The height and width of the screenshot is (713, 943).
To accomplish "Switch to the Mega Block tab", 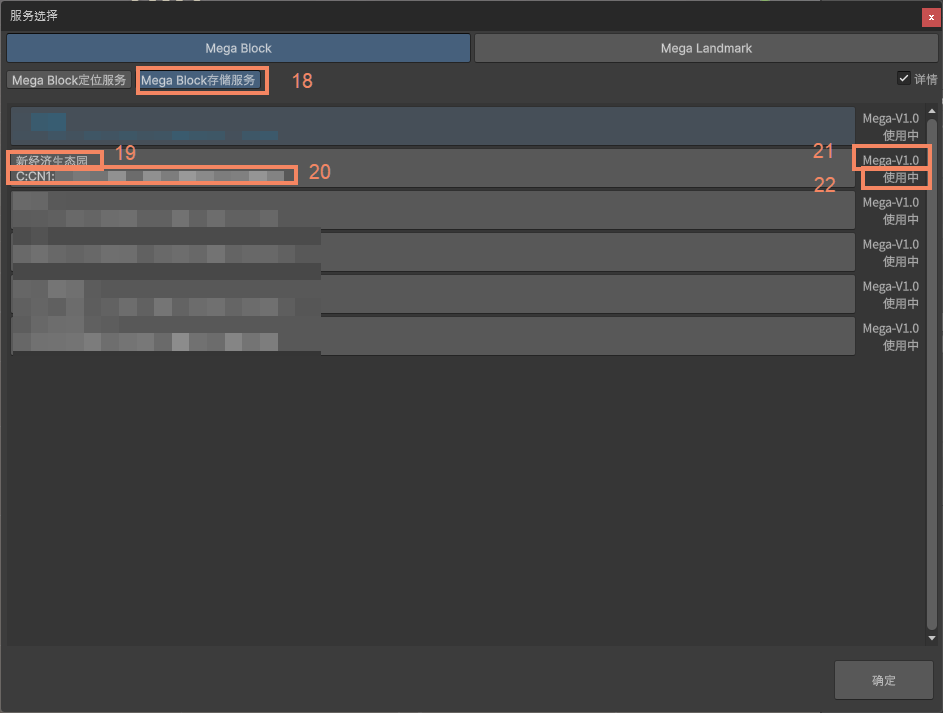I will click(238, 47).
